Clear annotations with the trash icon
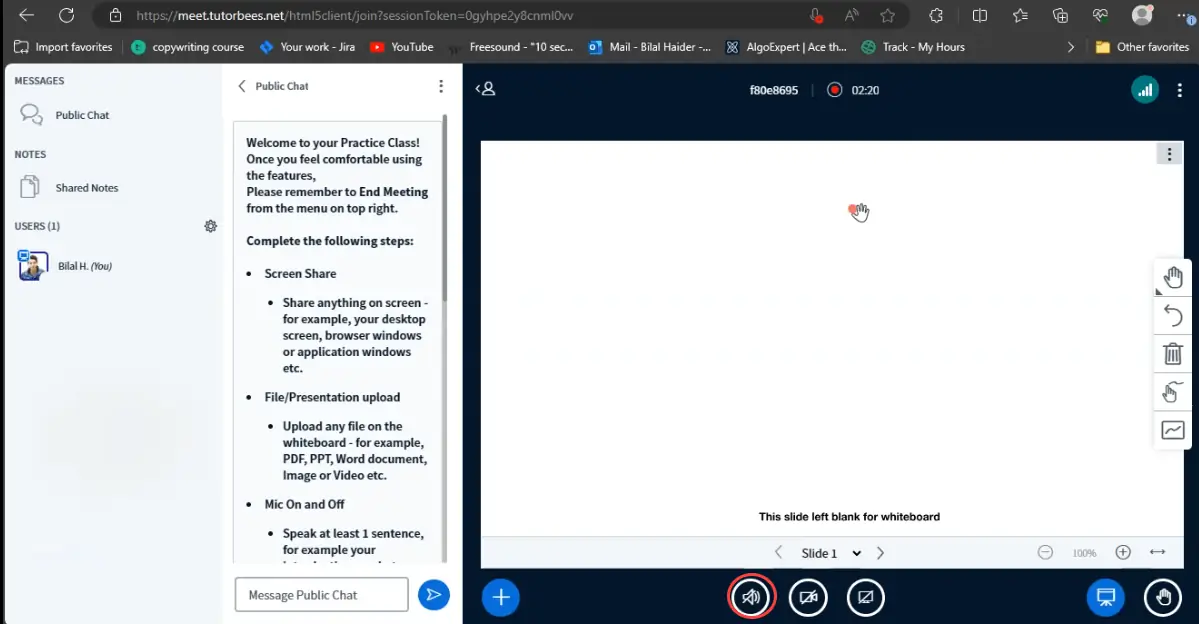The width and height of the screenshot is (1199, 624). [1173, 354]
